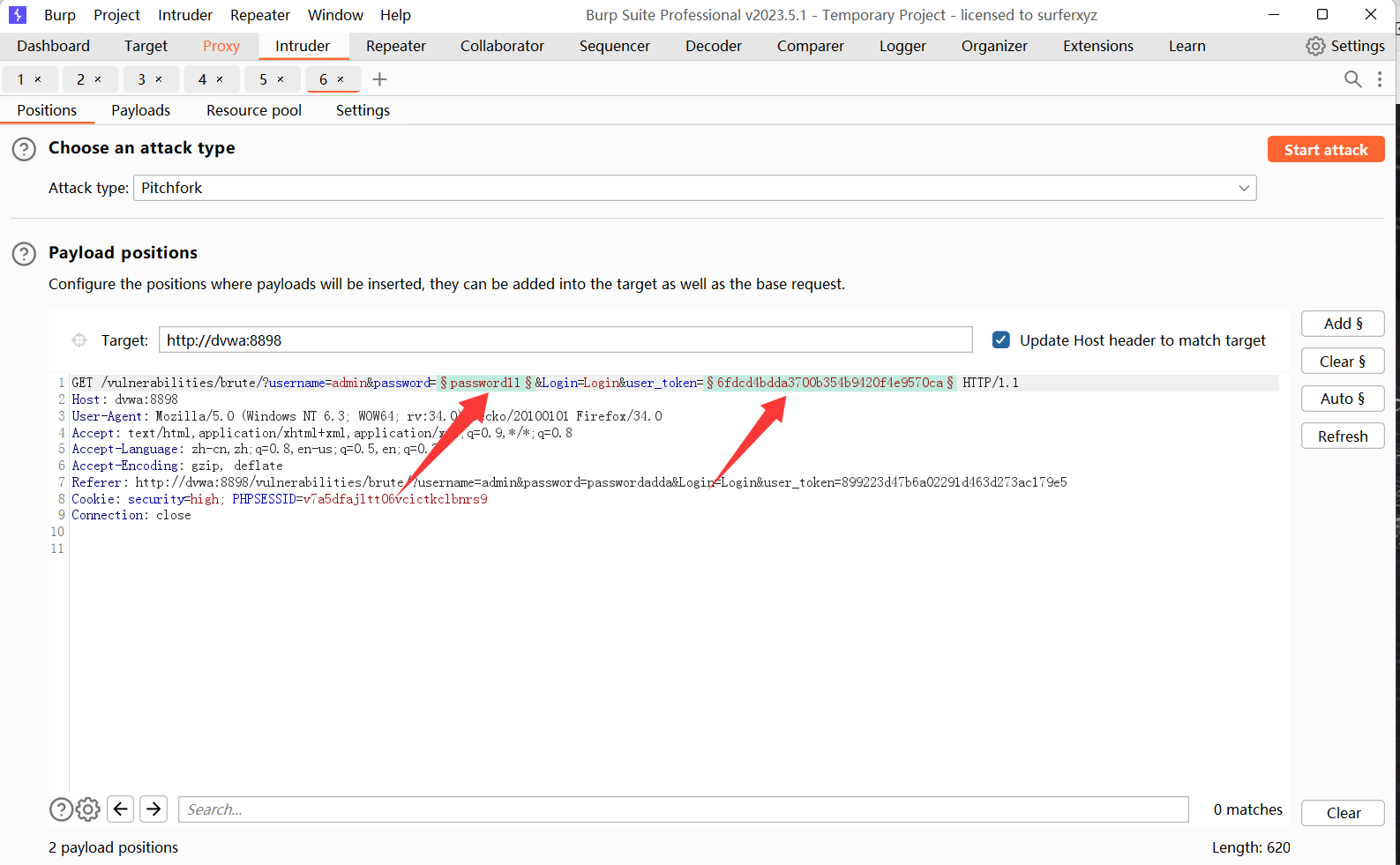Click the search magnifier icon

point(1352,79)
